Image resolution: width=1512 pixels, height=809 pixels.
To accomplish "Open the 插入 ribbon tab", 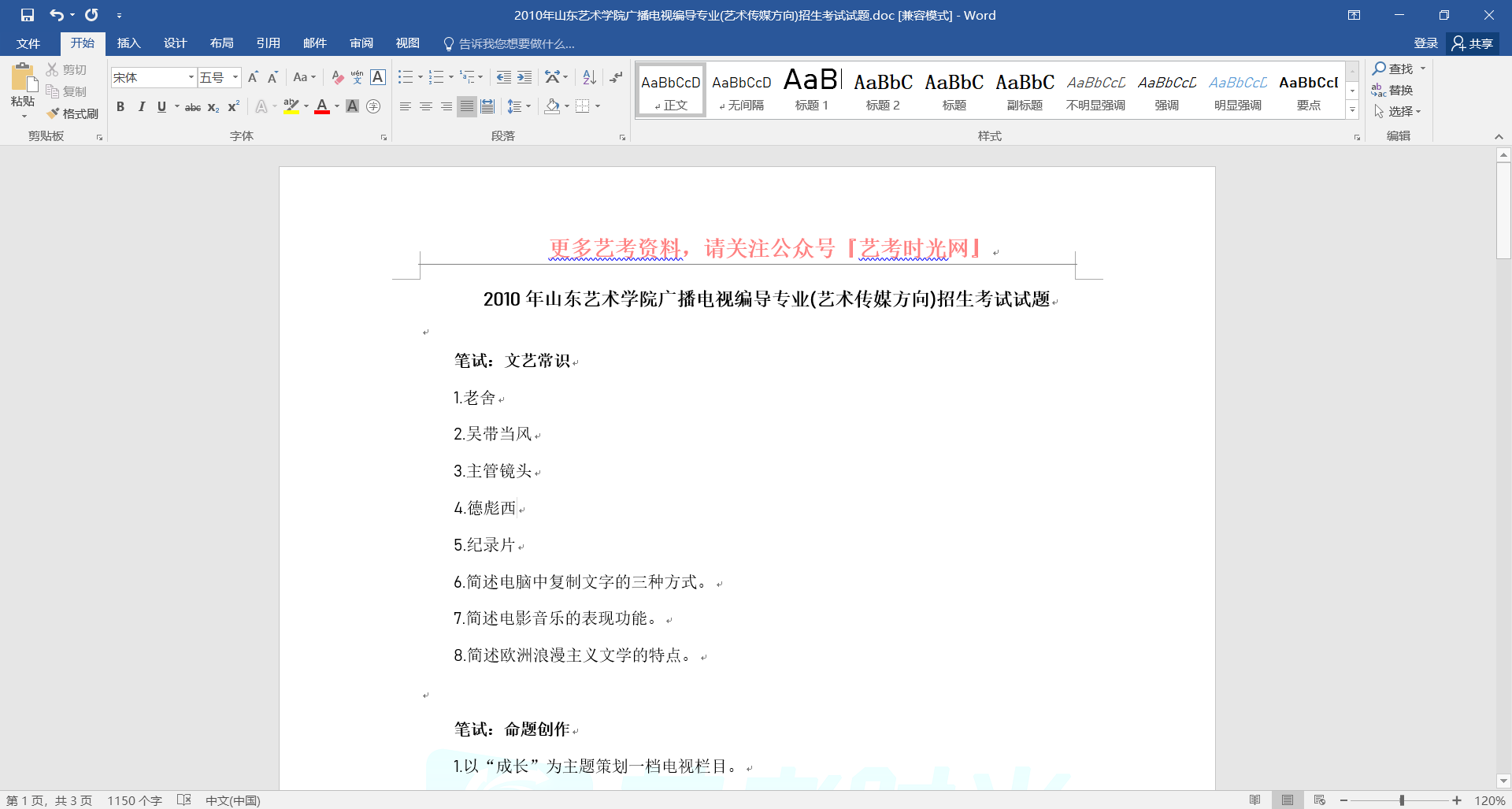I will point(128,43).
